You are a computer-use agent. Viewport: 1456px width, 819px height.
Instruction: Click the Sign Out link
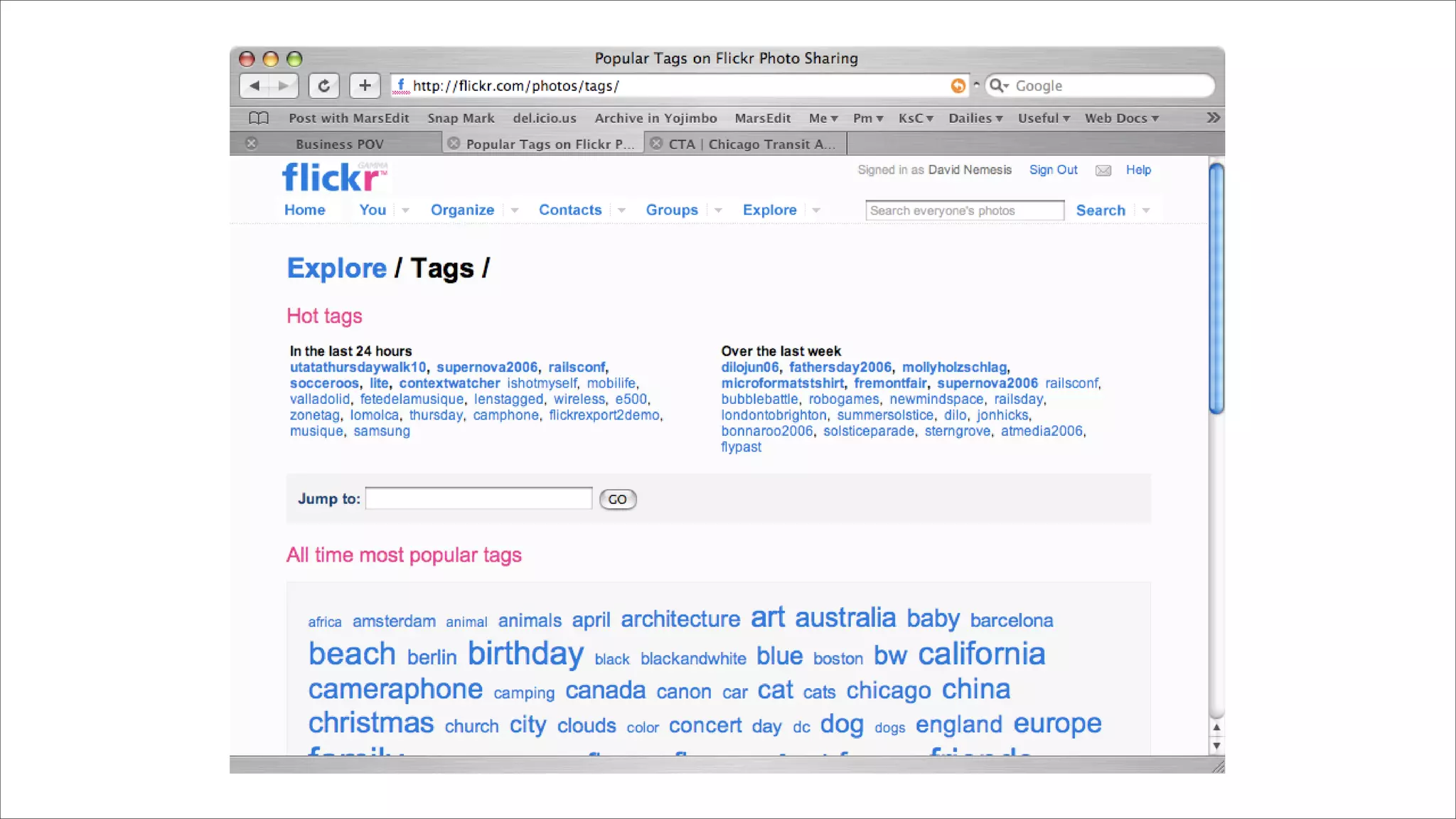tap(1053, 170)
